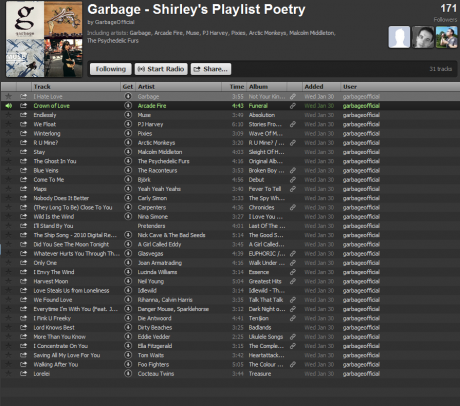This screenshot has height=406, width=460.
Task: Start Radio for this playlist
Action: coord(161,69)
